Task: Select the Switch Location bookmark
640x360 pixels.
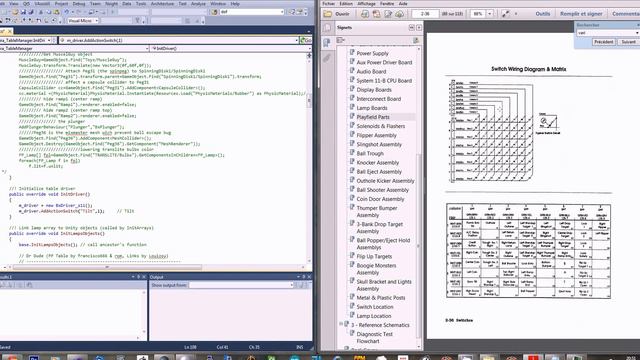Action: [375, 307]
